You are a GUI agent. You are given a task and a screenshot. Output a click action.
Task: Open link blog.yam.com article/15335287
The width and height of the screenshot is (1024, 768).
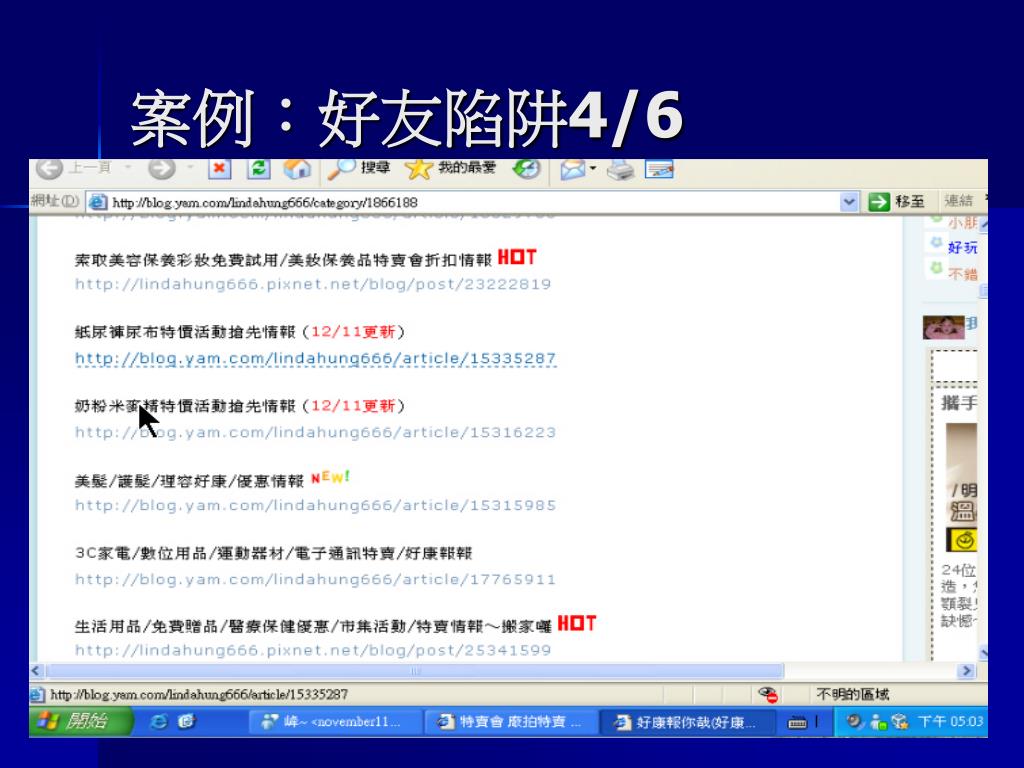coord(315,359)
